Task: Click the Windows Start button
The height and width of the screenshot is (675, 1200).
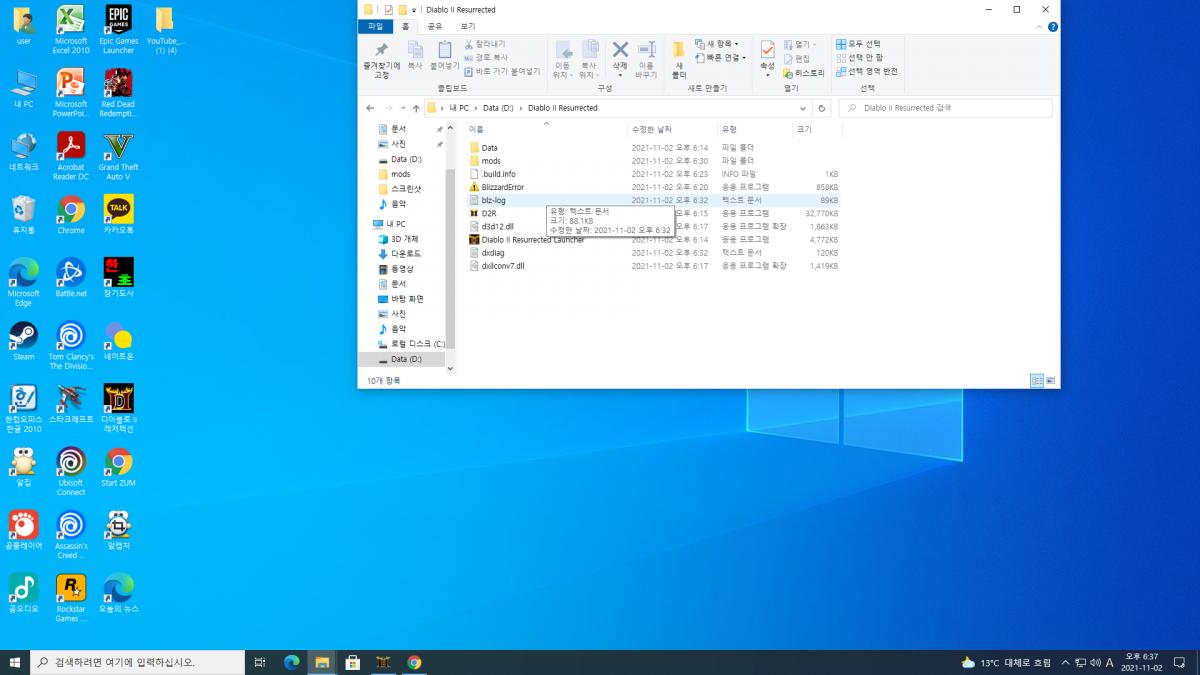Action: [x=15, y=662]
